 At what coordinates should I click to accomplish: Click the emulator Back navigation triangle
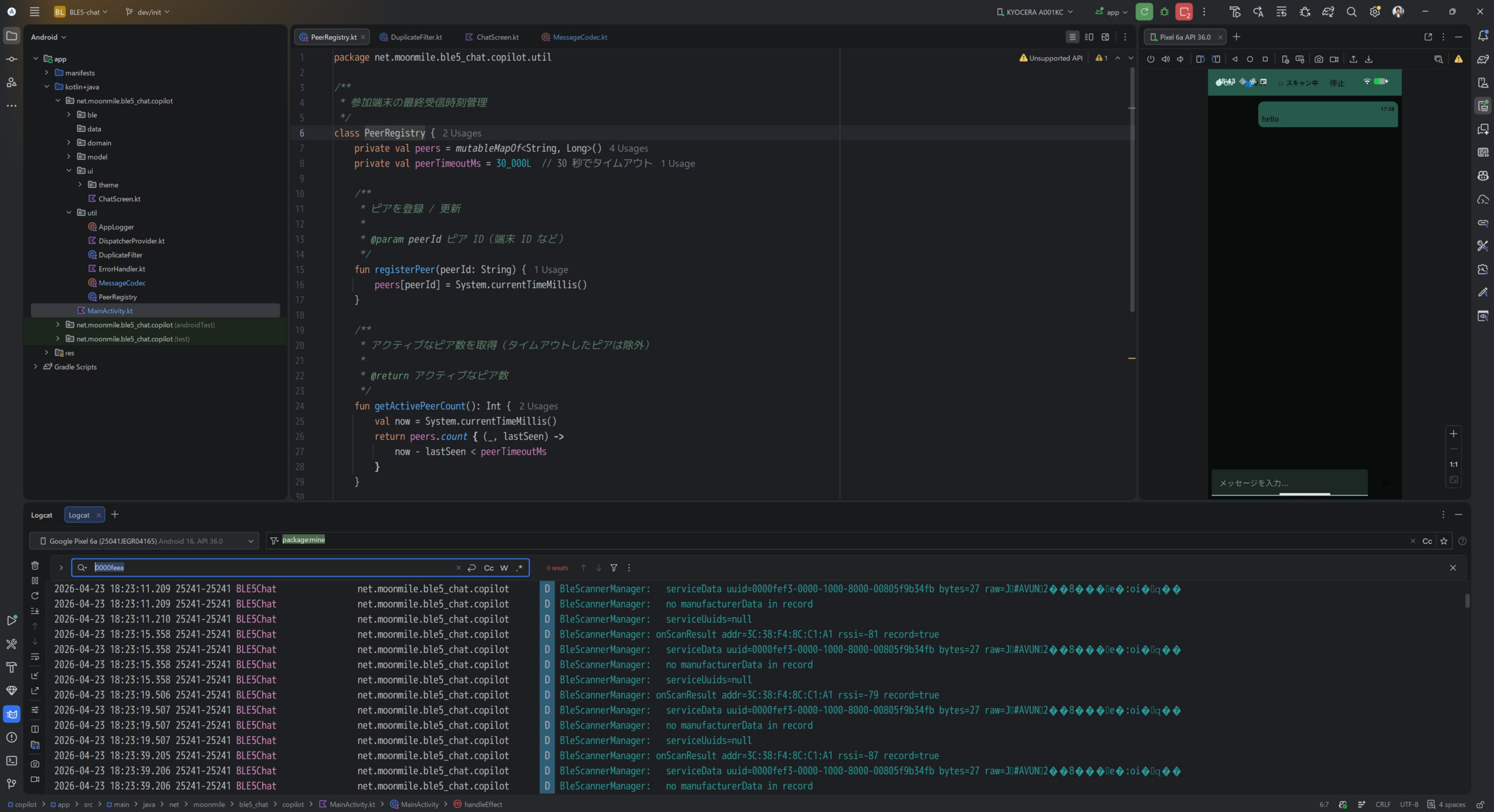point(1234,59)
